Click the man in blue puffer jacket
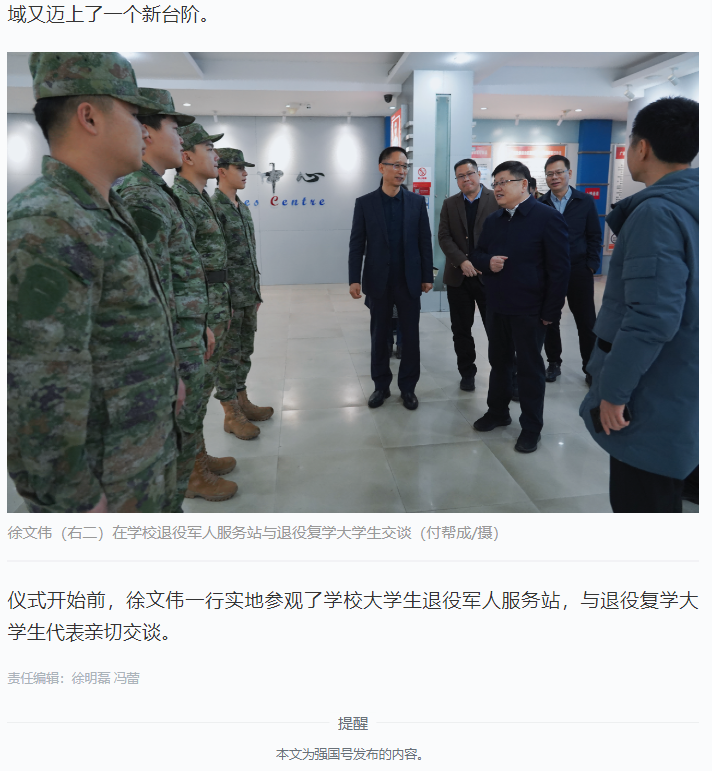The height and width of the screenshot is (771, 712). (x=644, y=305)
